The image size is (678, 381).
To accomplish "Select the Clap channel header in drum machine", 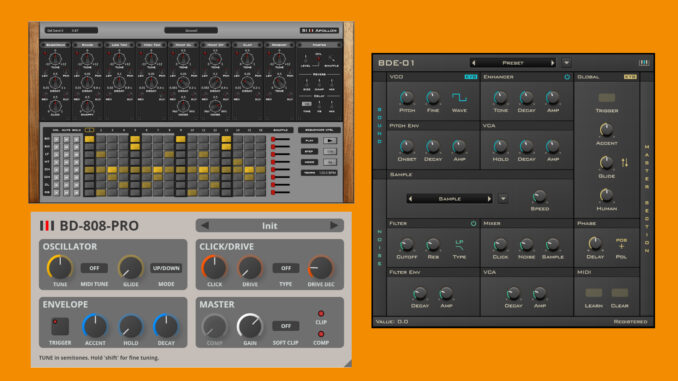I will [247, 45].
